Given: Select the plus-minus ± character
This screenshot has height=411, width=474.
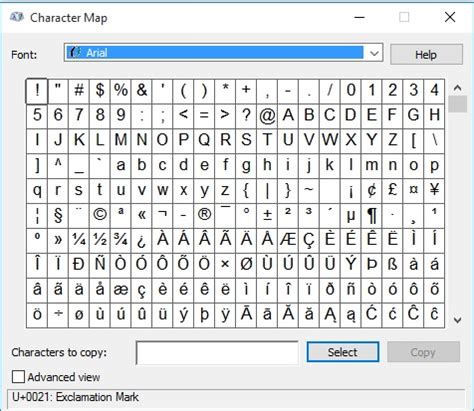Looking at the screenshot, I should [x=267, y=216].
